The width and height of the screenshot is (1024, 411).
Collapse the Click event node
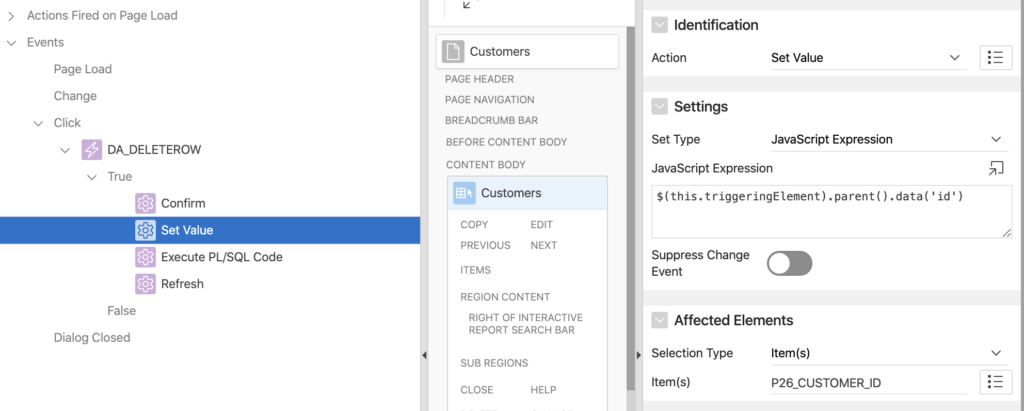click(x=38, y=123)
